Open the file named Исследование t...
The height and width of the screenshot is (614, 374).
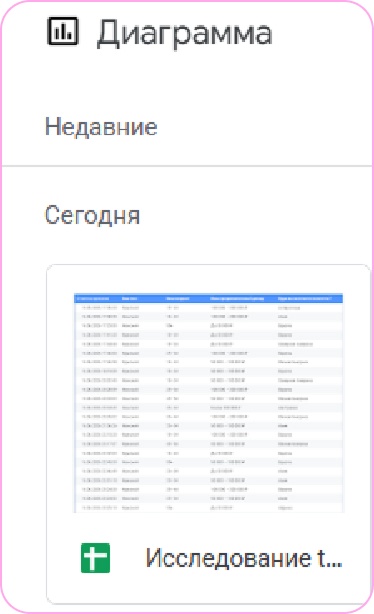tap(244, 558)
